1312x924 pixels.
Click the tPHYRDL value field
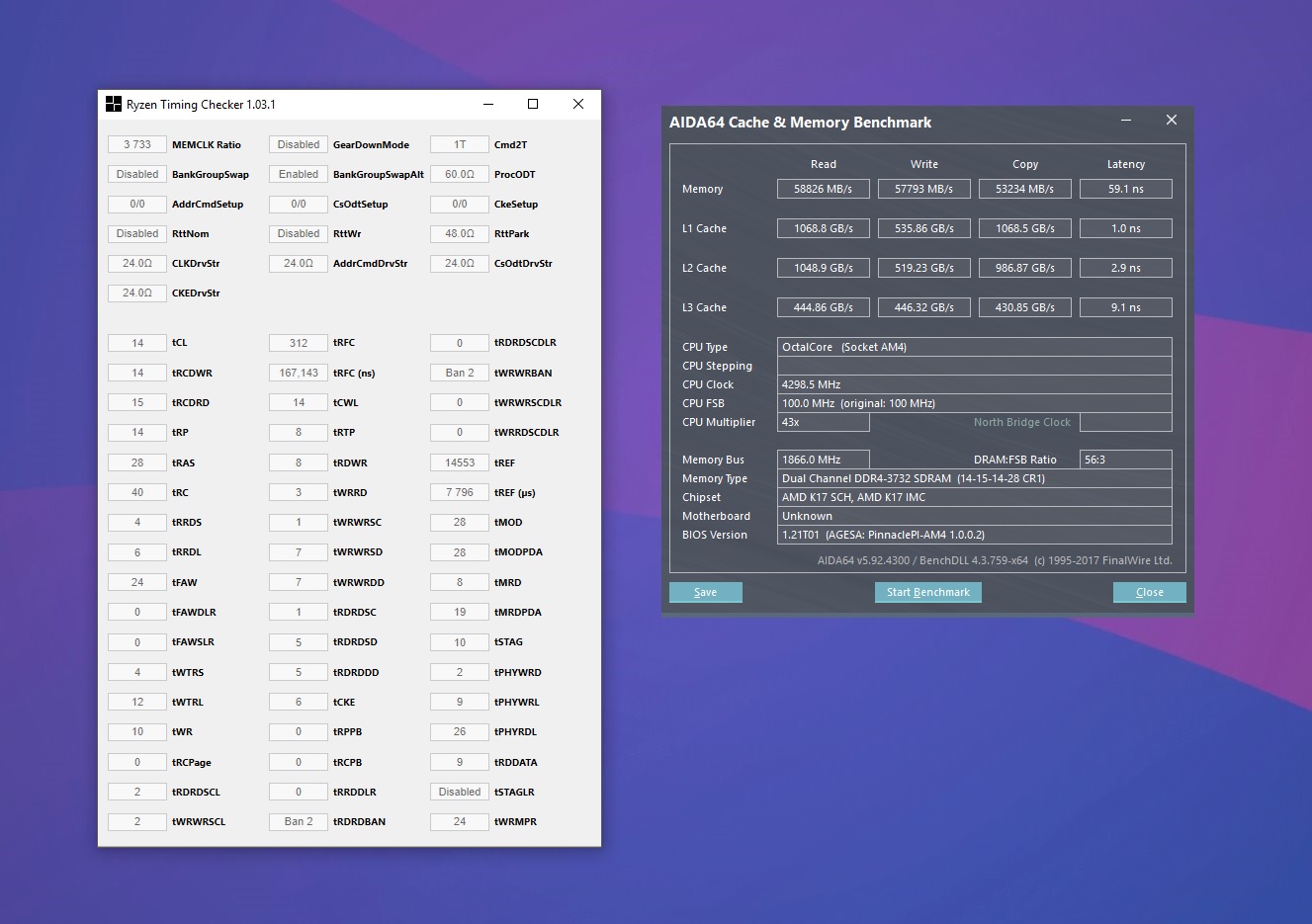point(460,731)
